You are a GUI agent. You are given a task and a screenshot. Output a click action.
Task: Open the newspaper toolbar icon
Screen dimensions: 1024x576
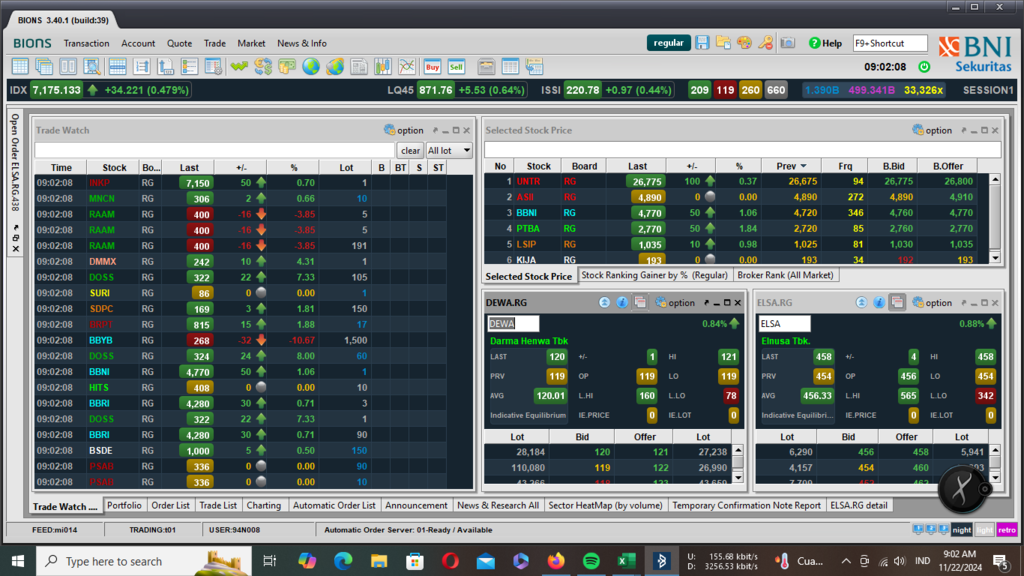tap(359, 67)
